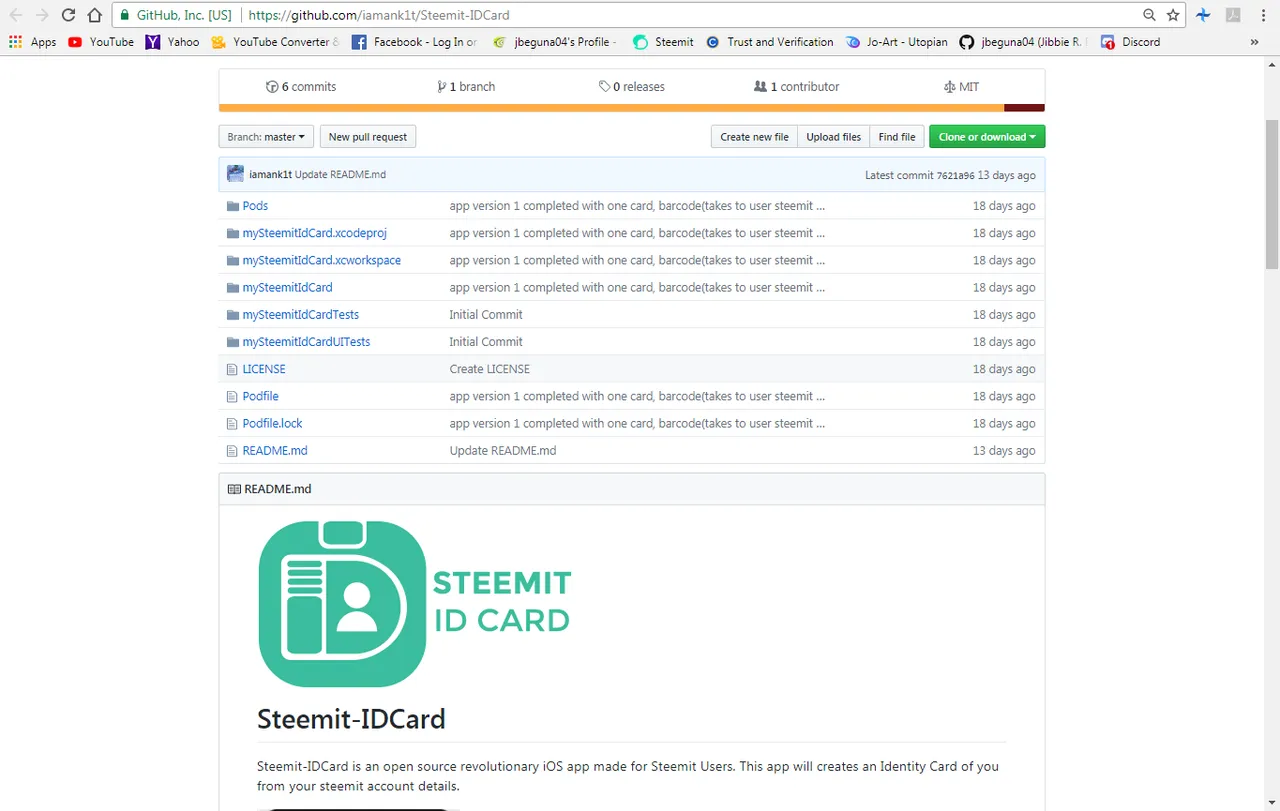The image size is (1280, 811).
Task: Click the README.md file icon in file list
Action: pyautogui.click(x=234, y=451)
